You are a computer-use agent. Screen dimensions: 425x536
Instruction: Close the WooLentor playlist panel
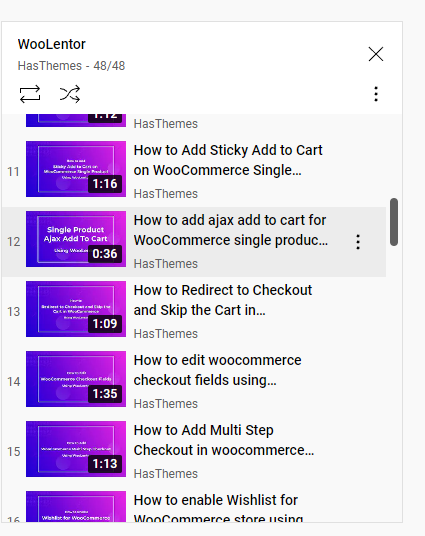tap(376, 54)
